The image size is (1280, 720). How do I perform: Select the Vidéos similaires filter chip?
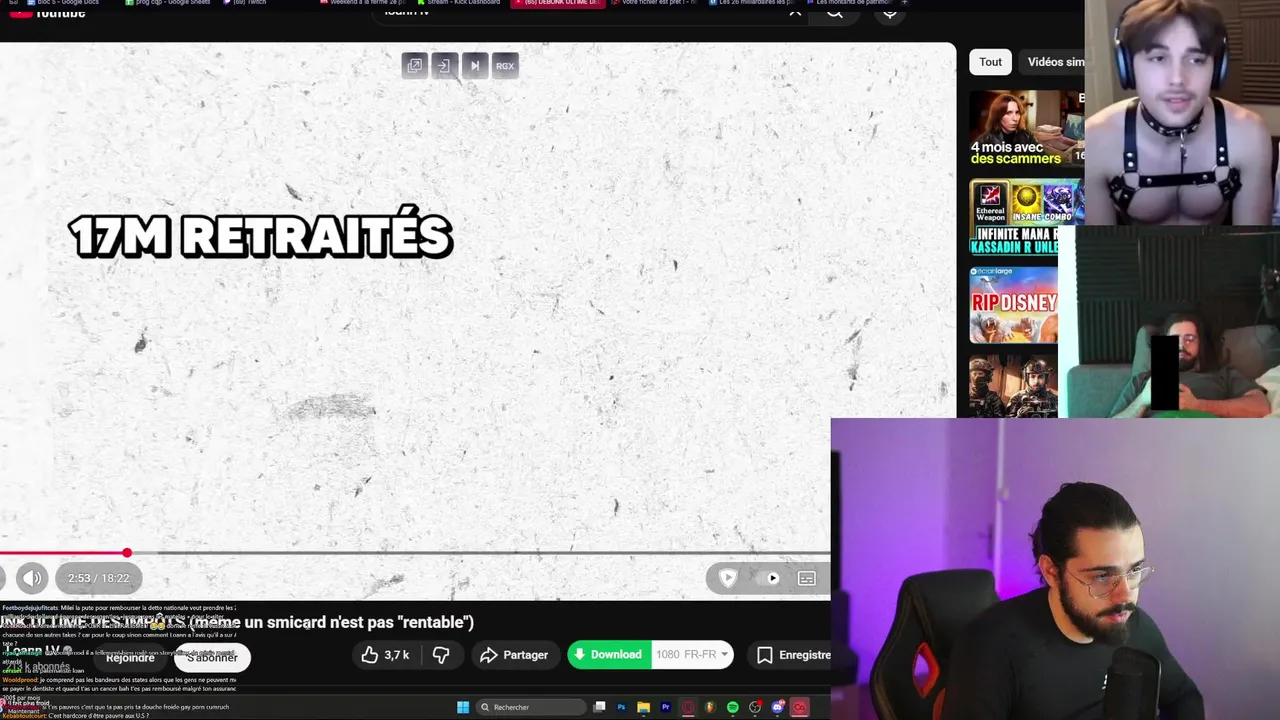(1052, 62)
